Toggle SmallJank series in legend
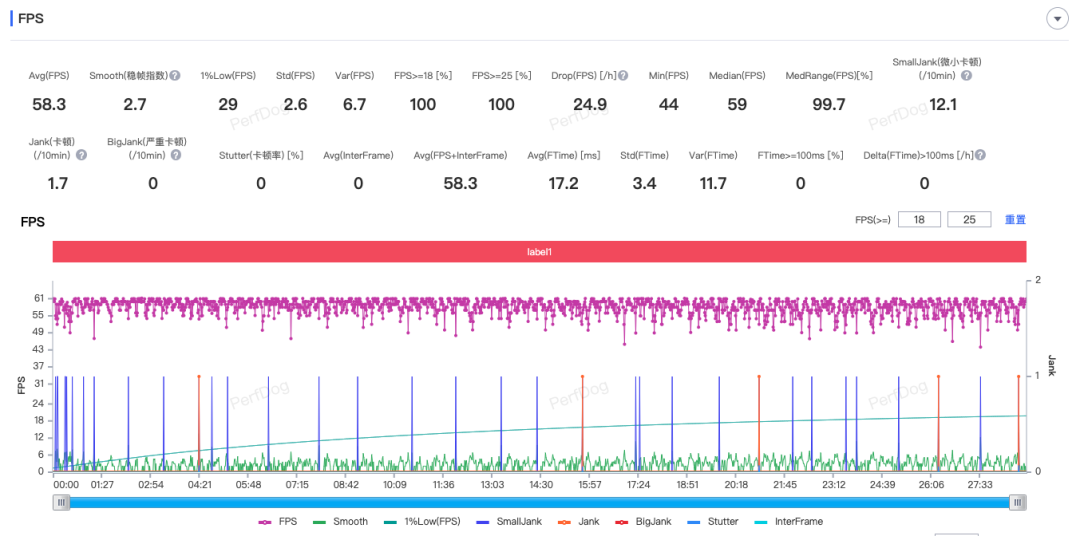 click(509, 521)
